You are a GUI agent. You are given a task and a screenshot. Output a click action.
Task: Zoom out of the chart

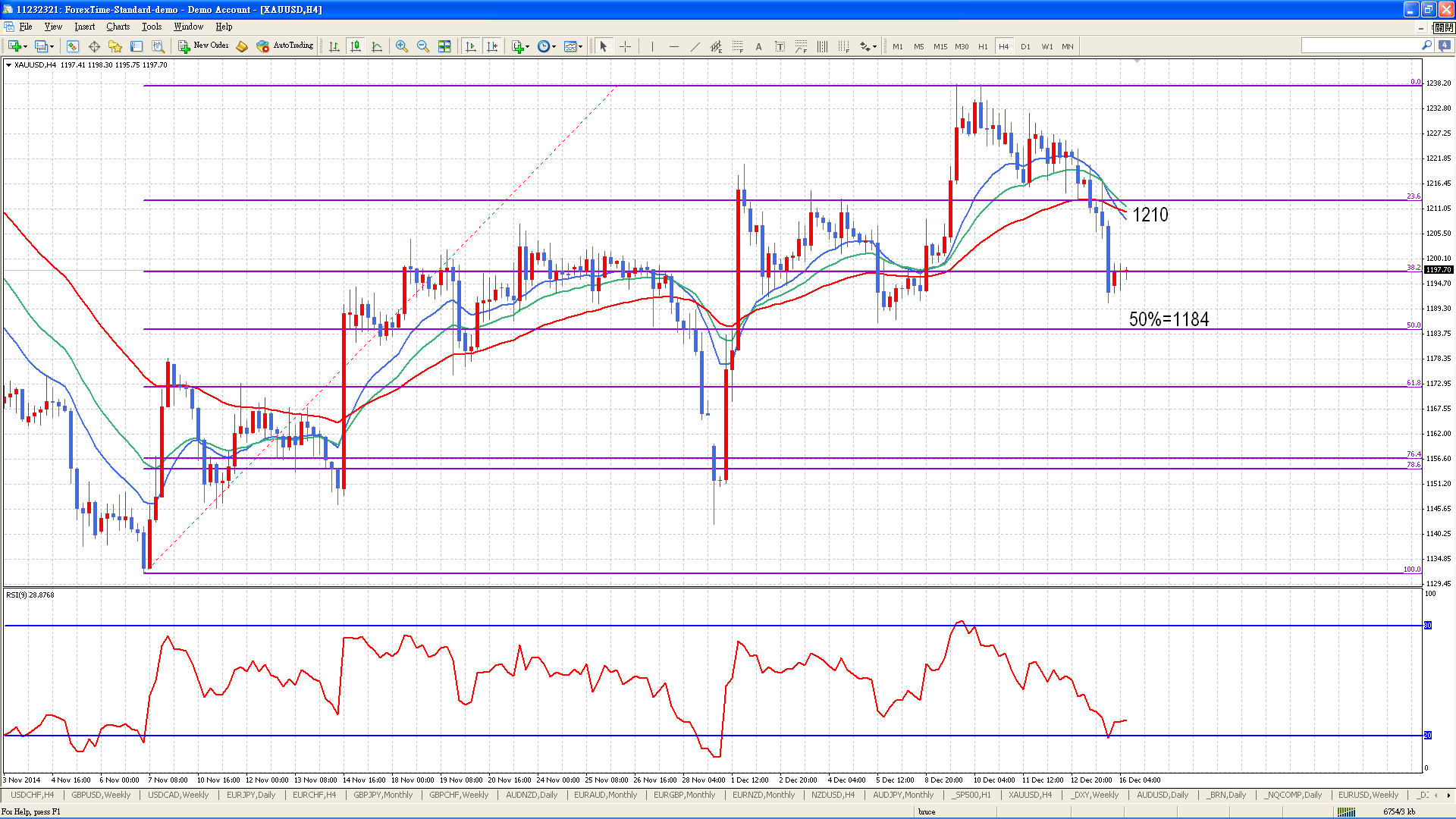[x=423, y=46]
